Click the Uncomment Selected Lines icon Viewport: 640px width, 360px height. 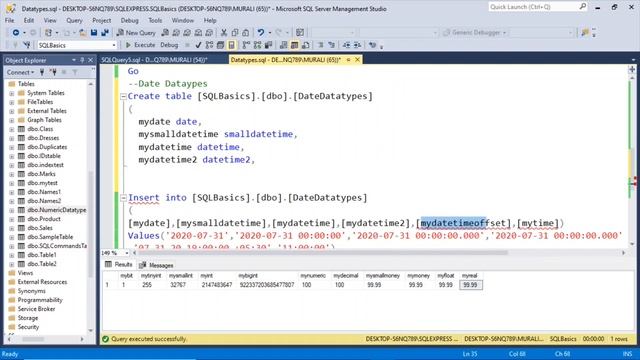[x=331, y=45]
